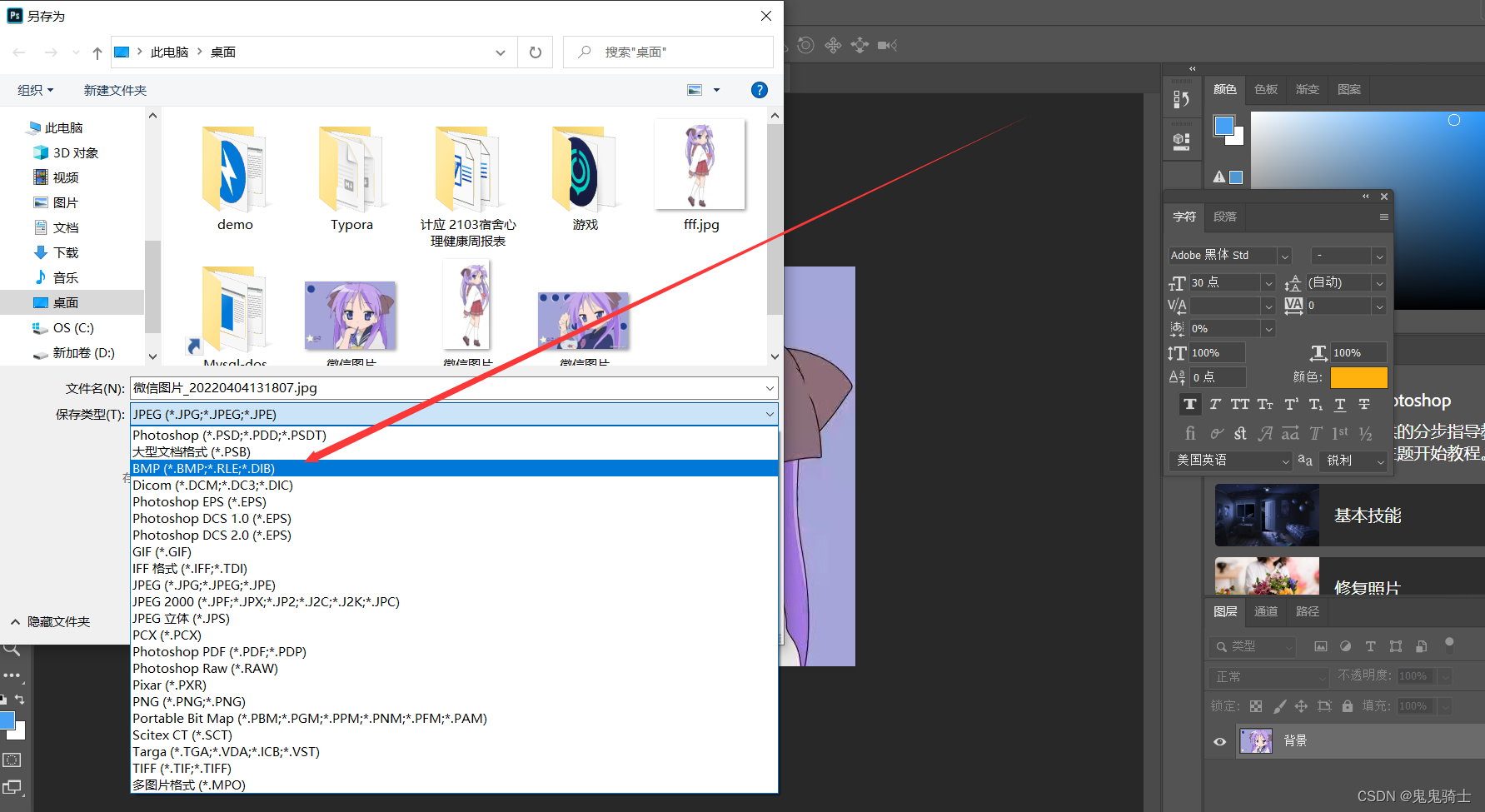Switch to the 段落 tab
This screenshot has height=812, width=1485.
point(1225,217)
